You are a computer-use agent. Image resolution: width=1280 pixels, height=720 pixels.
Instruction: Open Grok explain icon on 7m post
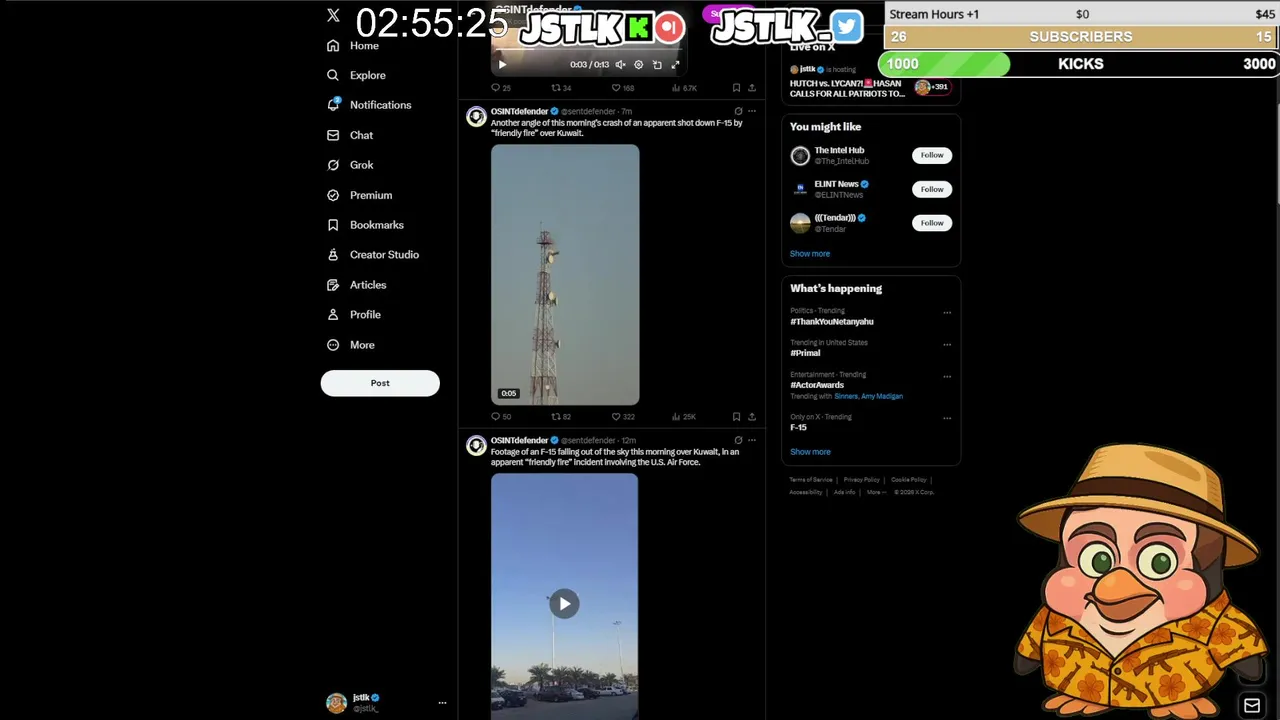(738, 111)
